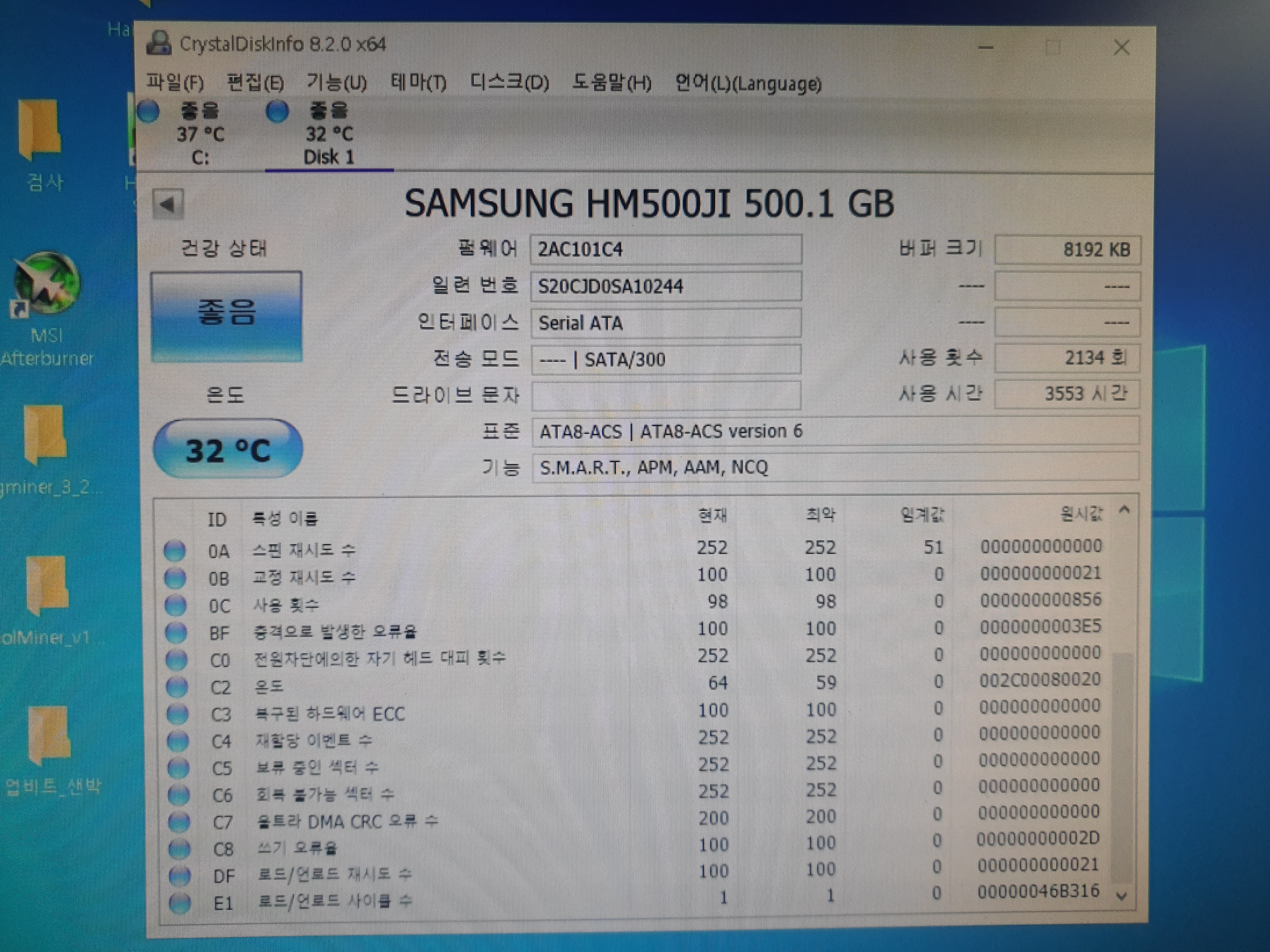1270x952 pixels.
Task: Click the status icon for row C2
Action: coord(177,687)
